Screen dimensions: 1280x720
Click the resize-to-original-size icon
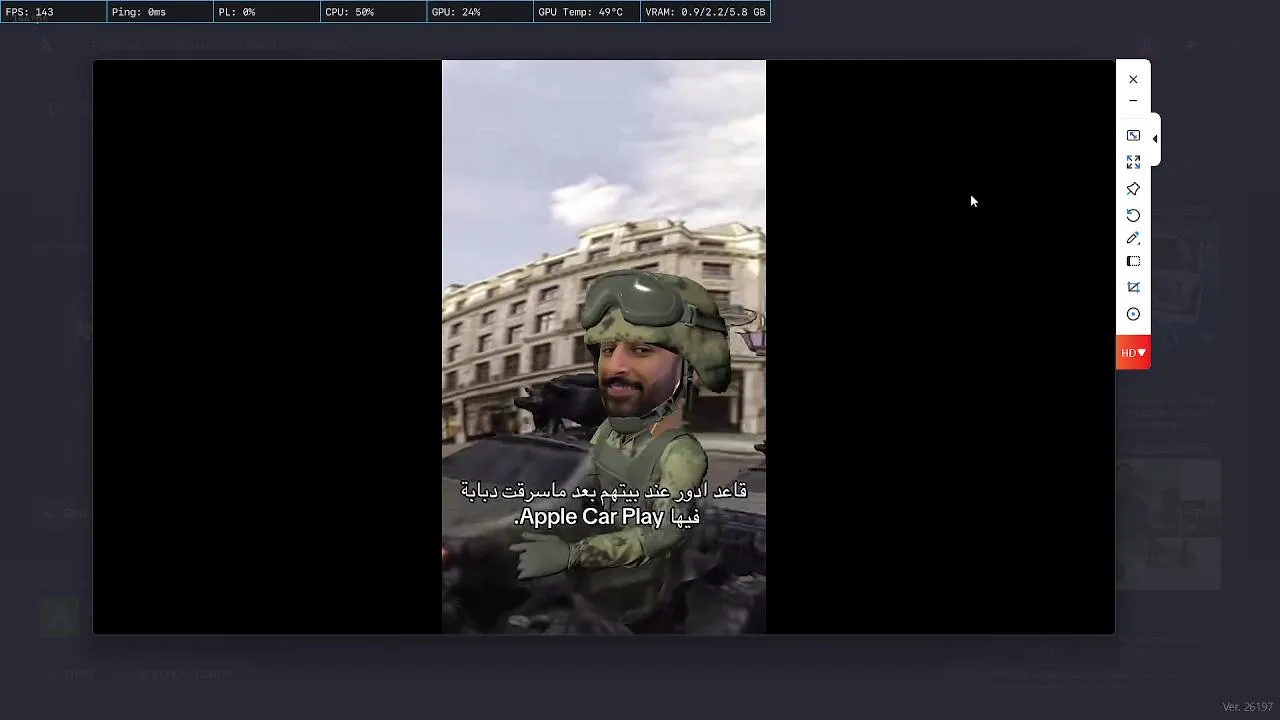(1133, 135)
